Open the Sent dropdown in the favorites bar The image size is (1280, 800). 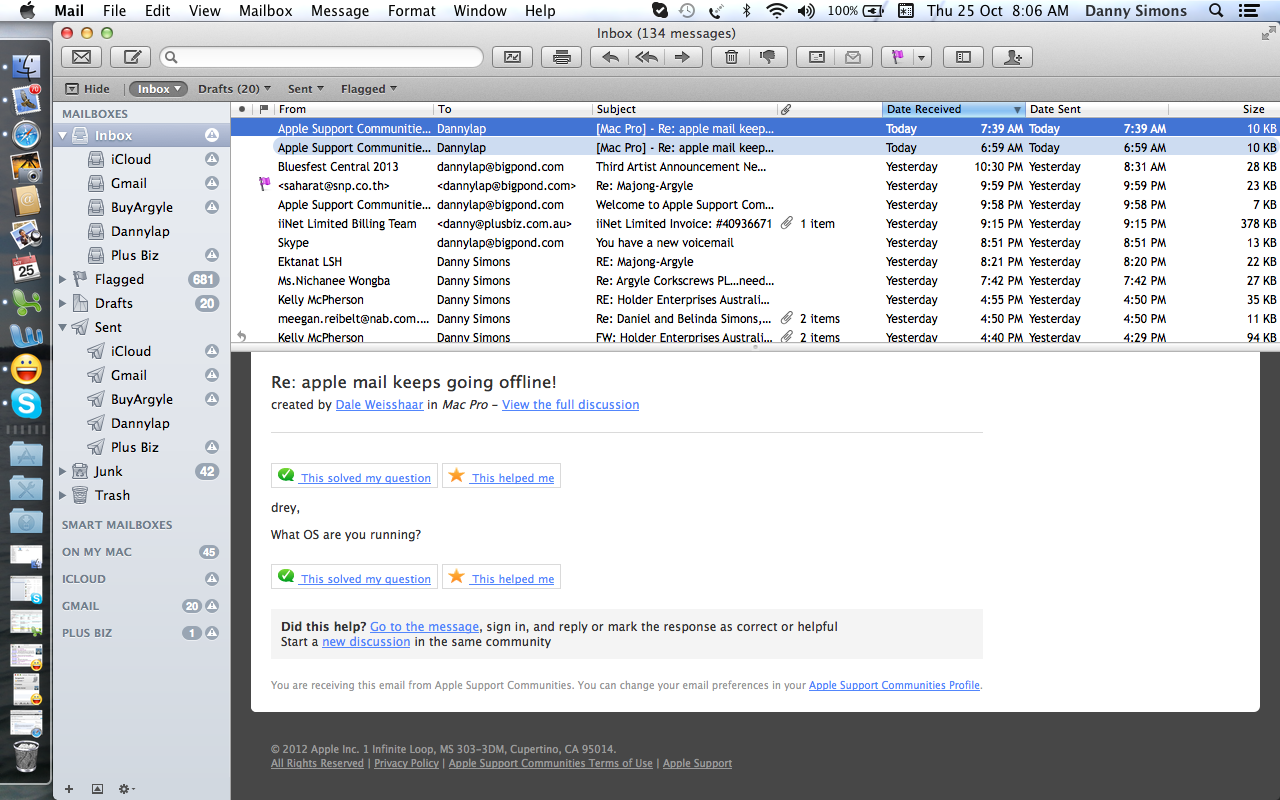pos(305,89)
